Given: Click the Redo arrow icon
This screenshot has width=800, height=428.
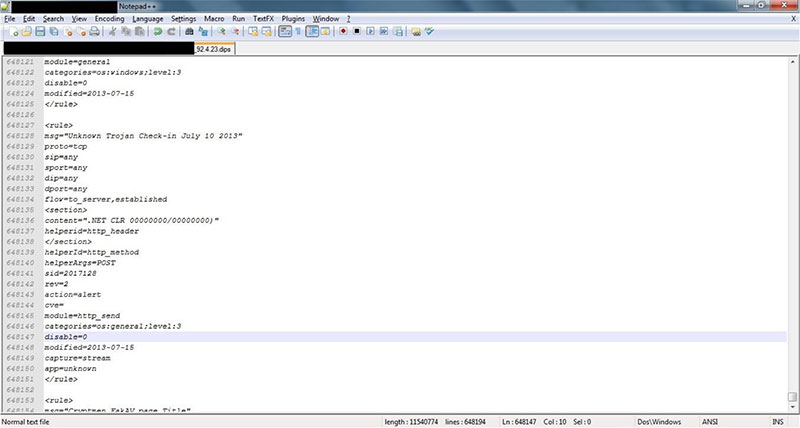Looking at the screenshot, I should click(171, 32).
